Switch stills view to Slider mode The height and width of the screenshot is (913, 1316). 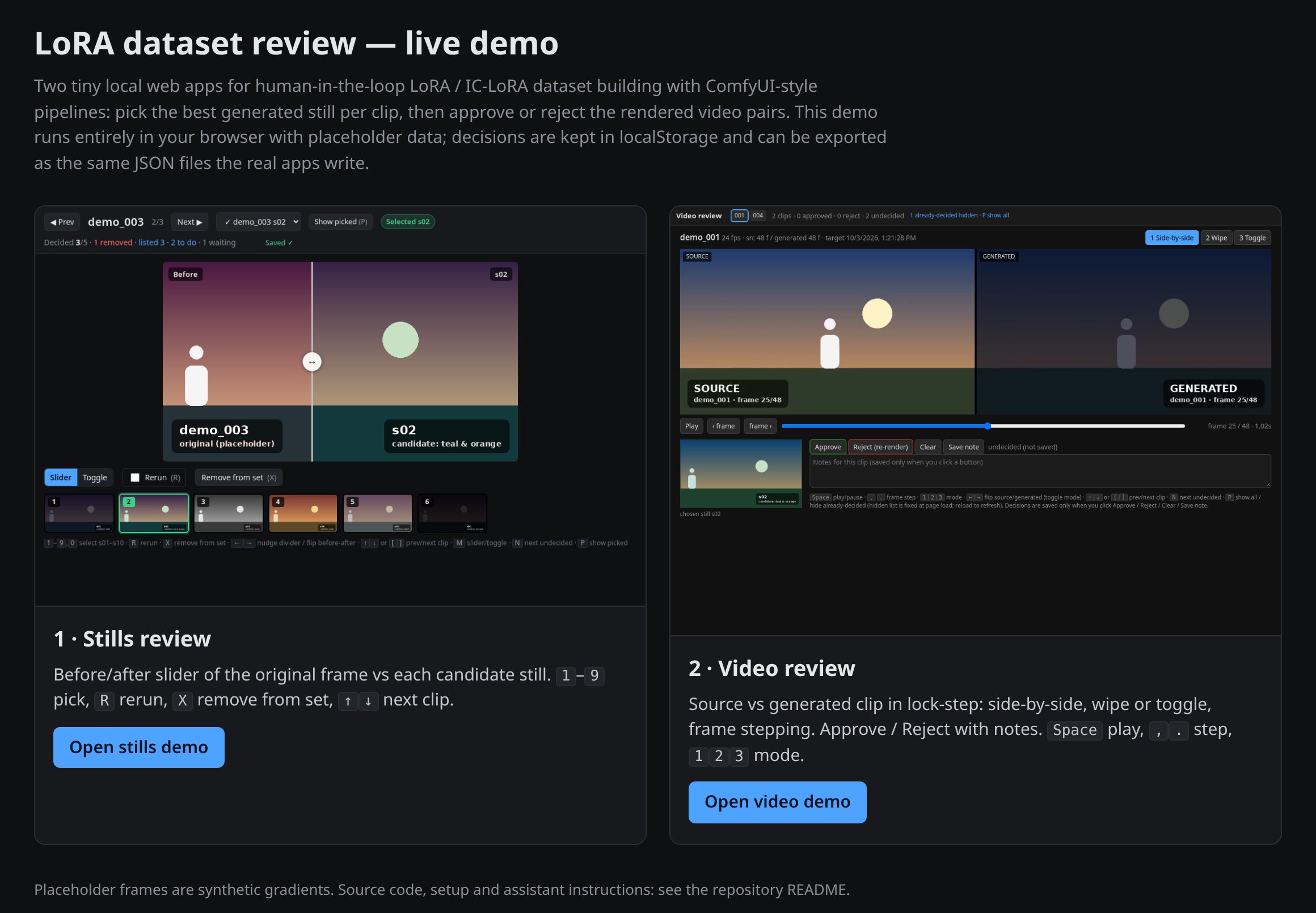[61, 477]
